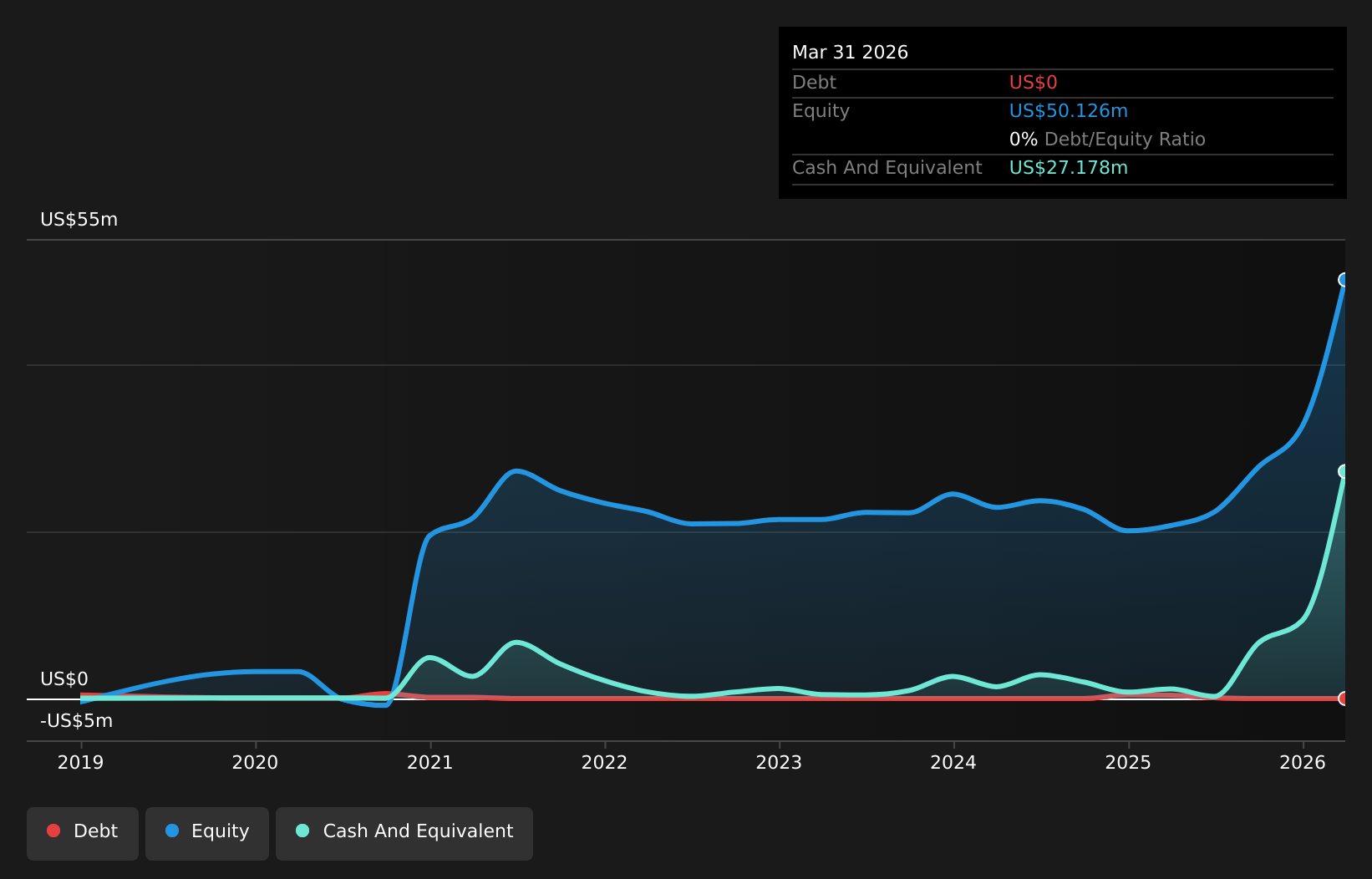
Task: Click the 2022 x-axis label
Action: pos(604,762)
